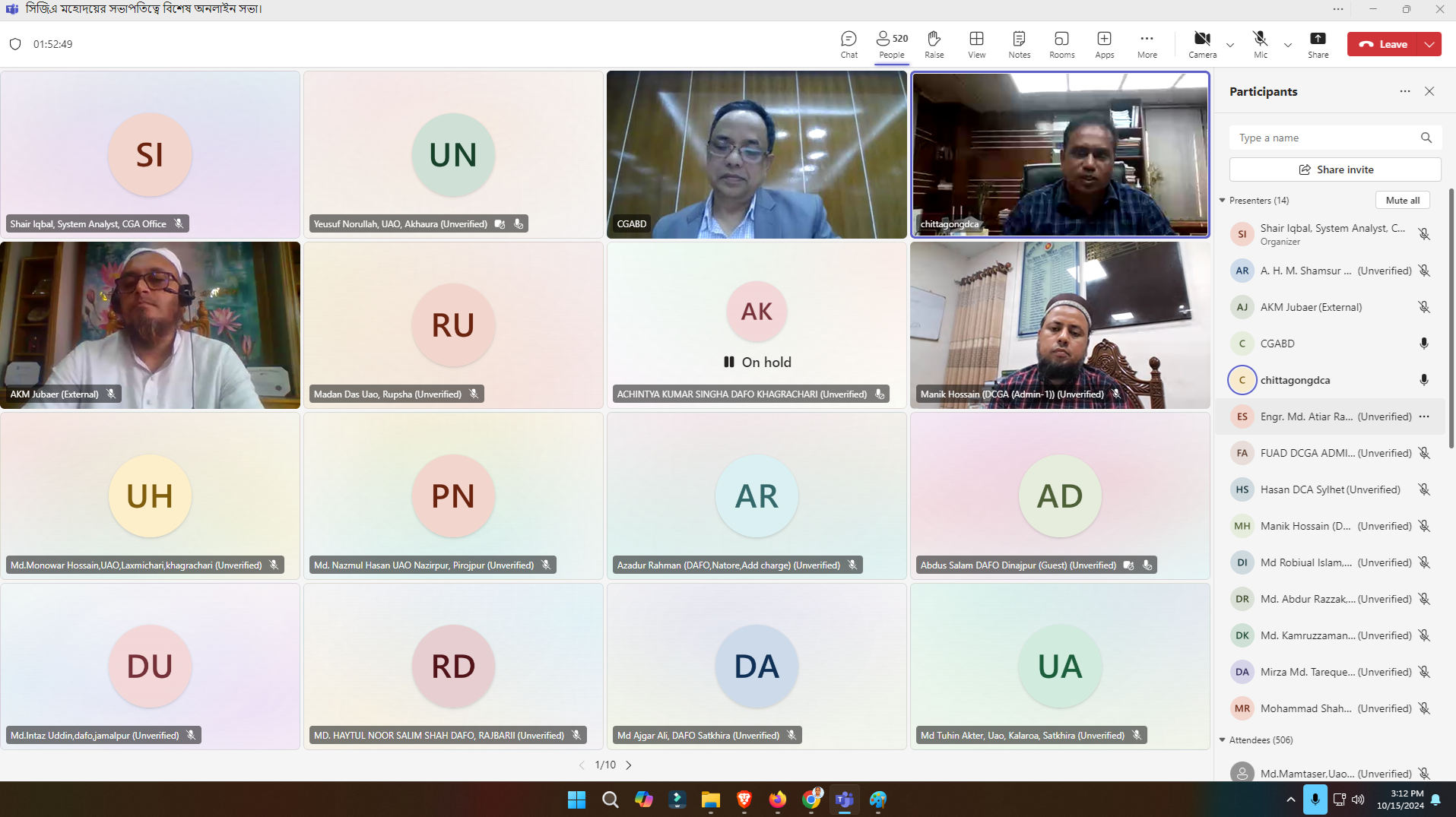Image resolution: width=1456 pixels, height=817 pixels.
Task: Open the Apps panel
Action: (1104, 44)
